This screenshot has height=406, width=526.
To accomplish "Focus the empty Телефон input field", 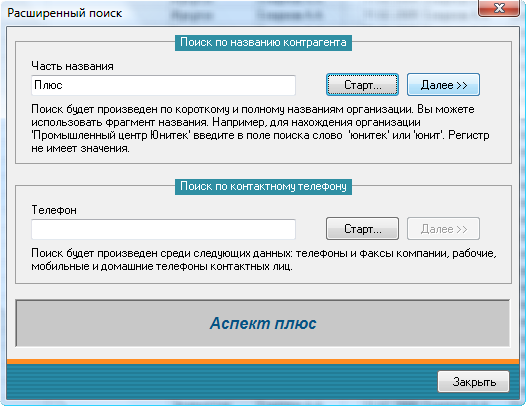I will 163,230.
